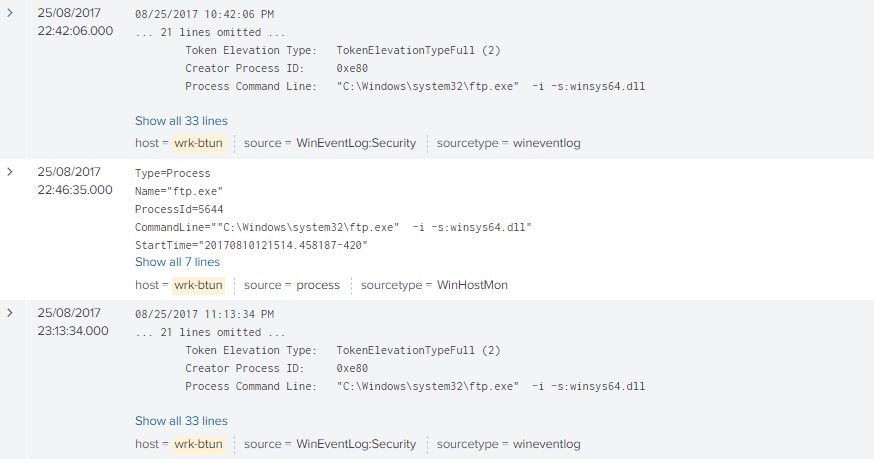Show all 33 lines of 11:13:34 PM event
Screen dimensions: 874x467
(181, 421)
